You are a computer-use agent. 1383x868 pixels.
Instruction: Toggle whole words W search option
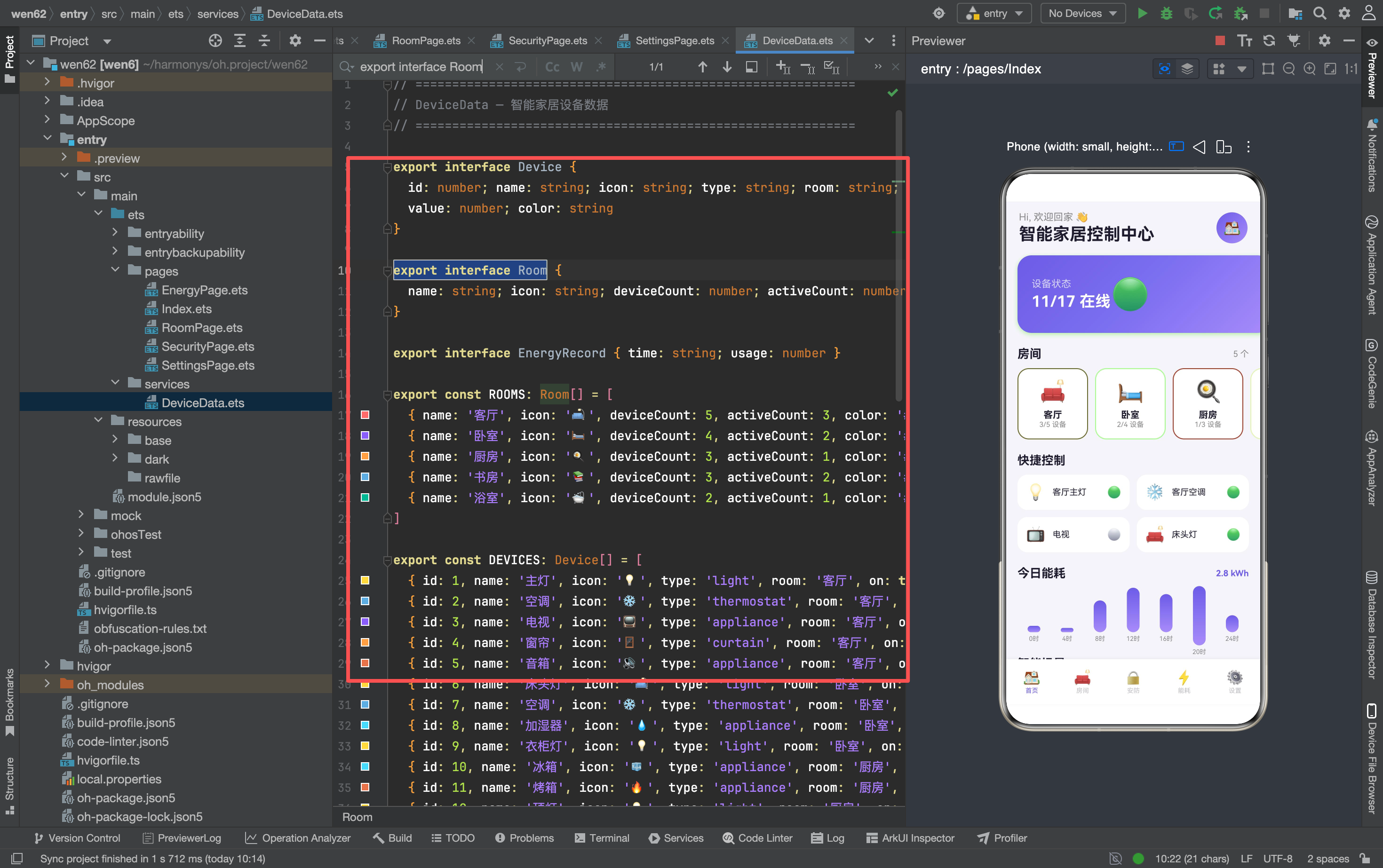577,67
